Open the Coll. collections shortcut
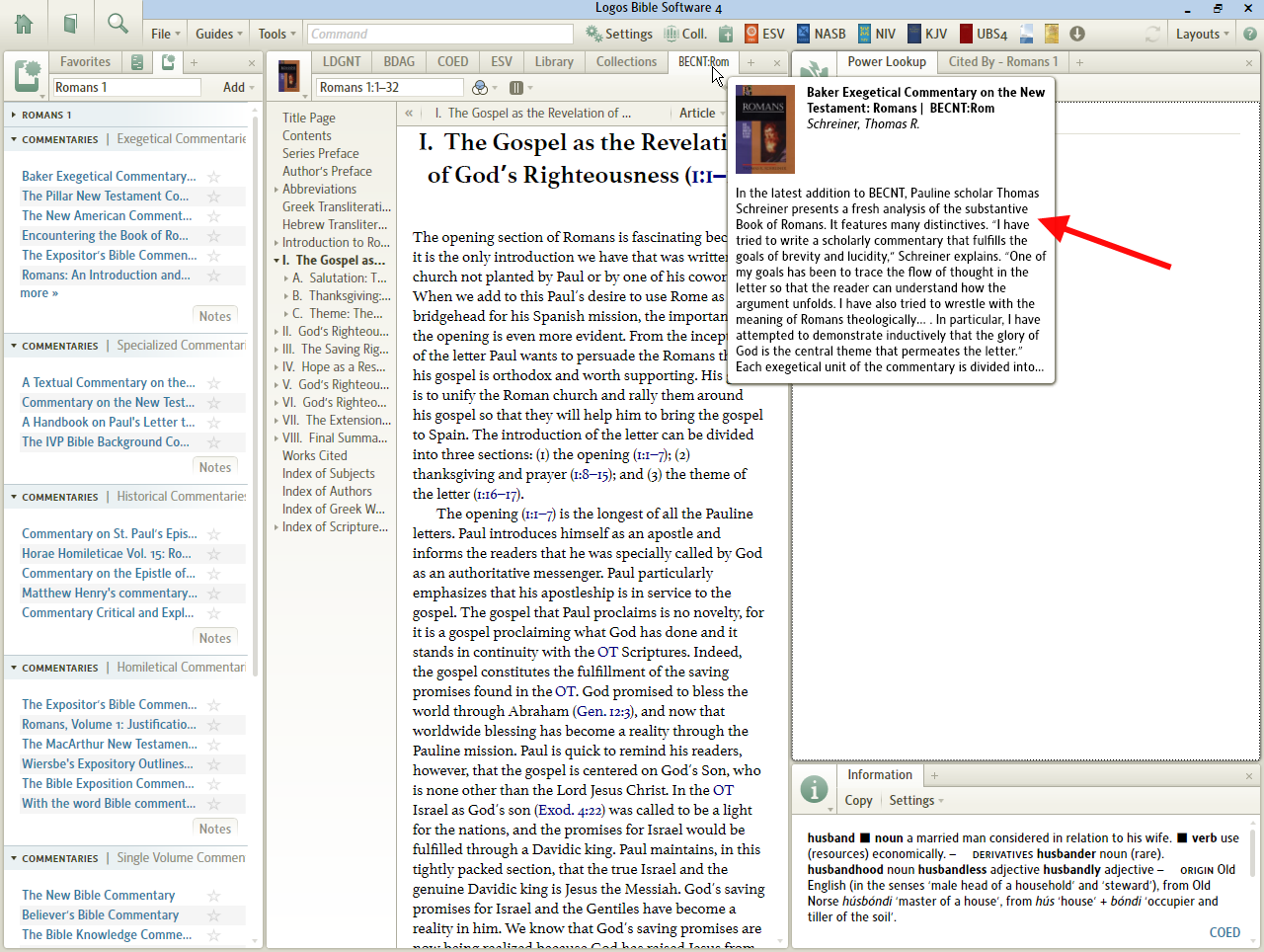The height and width of the screenshot is (952, 1264). (684, 34)
